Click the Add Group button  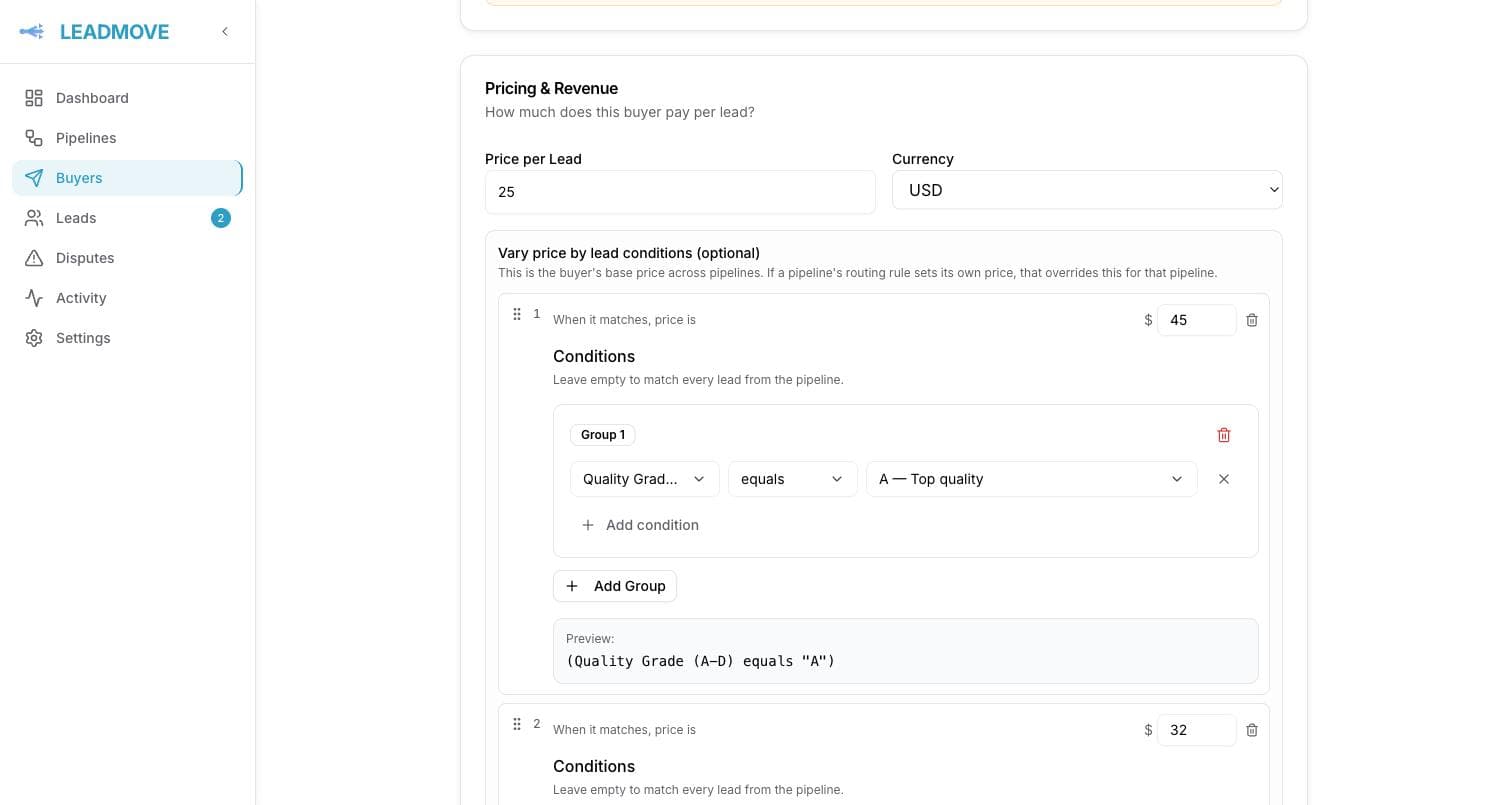pyautogui.click(x=615, y=586)
